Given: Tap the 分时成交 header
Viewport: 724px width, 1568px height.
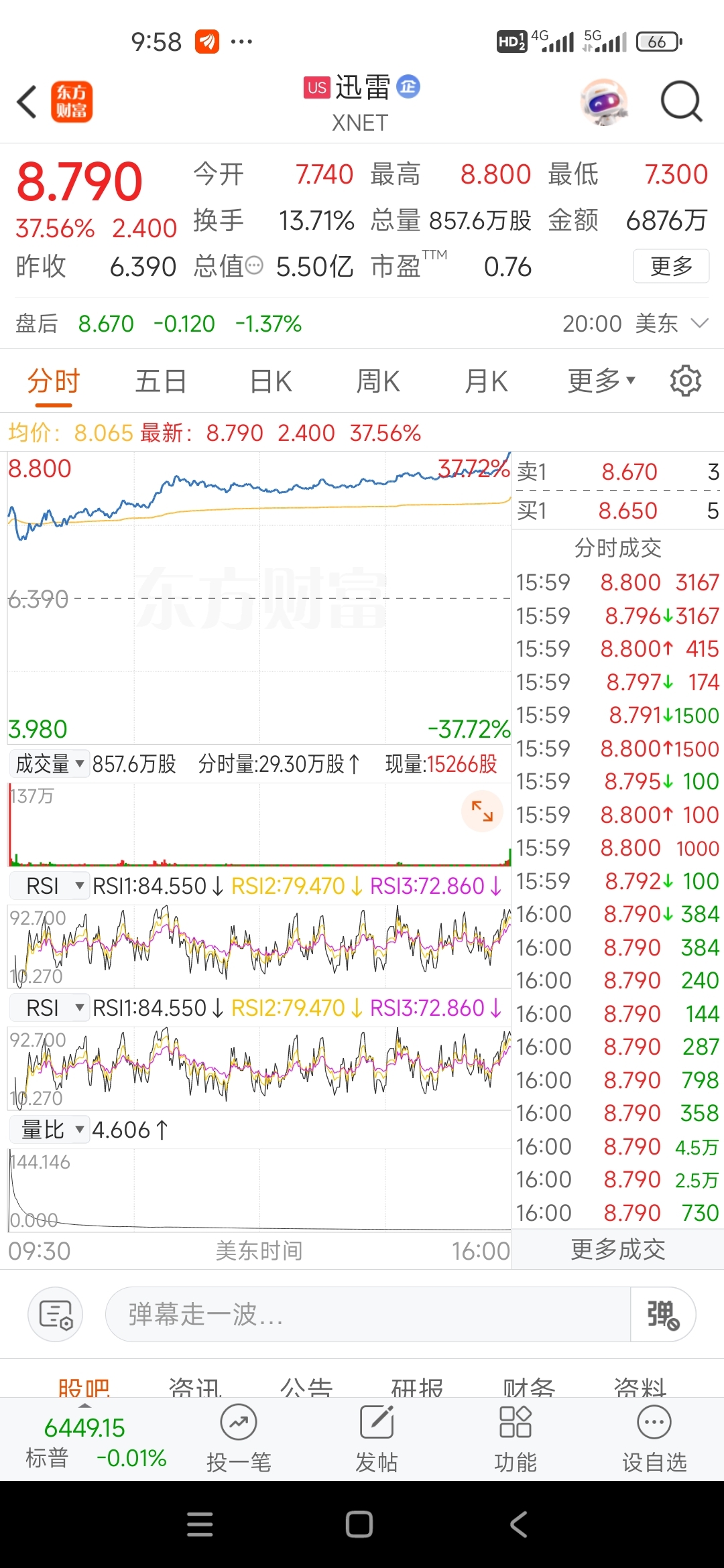Looking at the screenshot, I should [618, 548].
